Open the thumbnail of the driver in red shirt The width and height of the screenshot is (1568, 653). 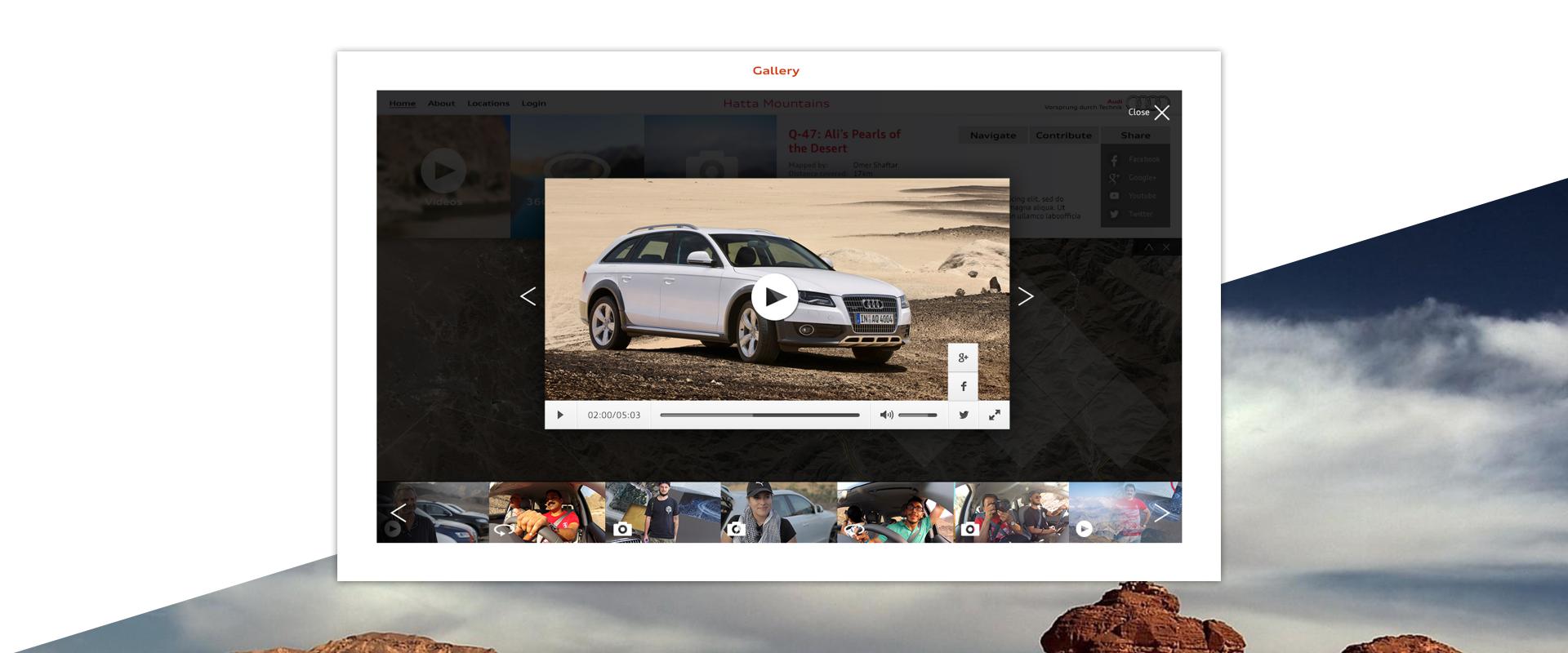pyautogui.click(x=547, y=512)
